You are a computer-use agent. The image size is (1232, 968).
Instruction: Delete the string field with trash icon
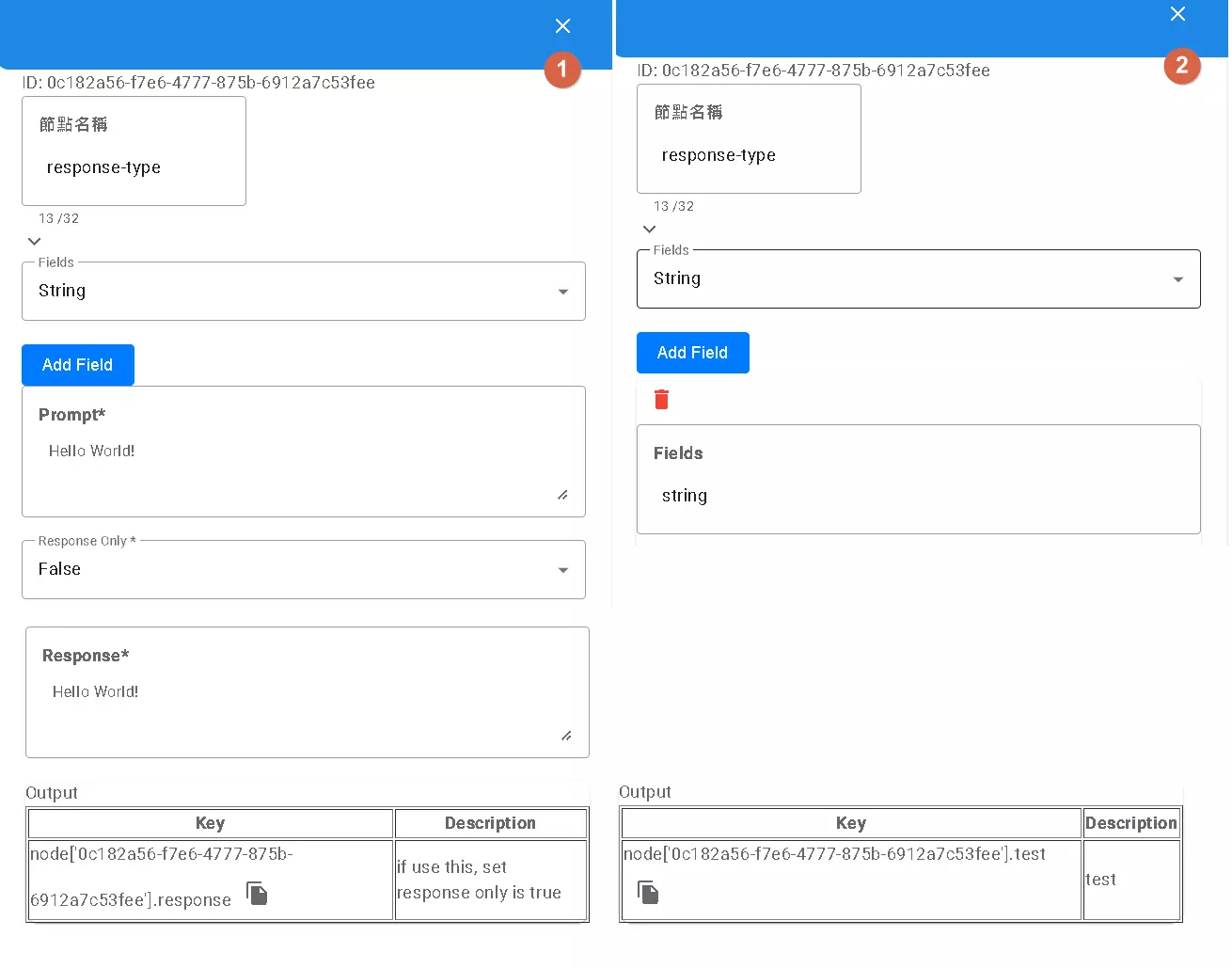pos(661,400)
